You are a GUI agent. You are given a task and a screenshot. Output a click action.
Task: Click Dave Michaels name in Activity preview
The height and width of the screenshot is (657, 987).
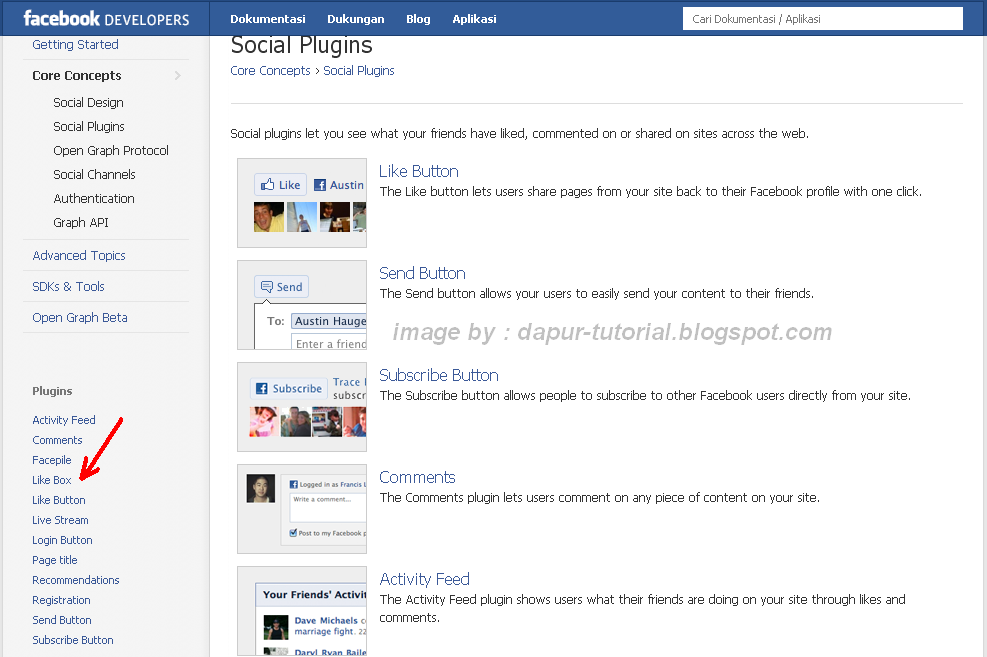click(325, 620)
